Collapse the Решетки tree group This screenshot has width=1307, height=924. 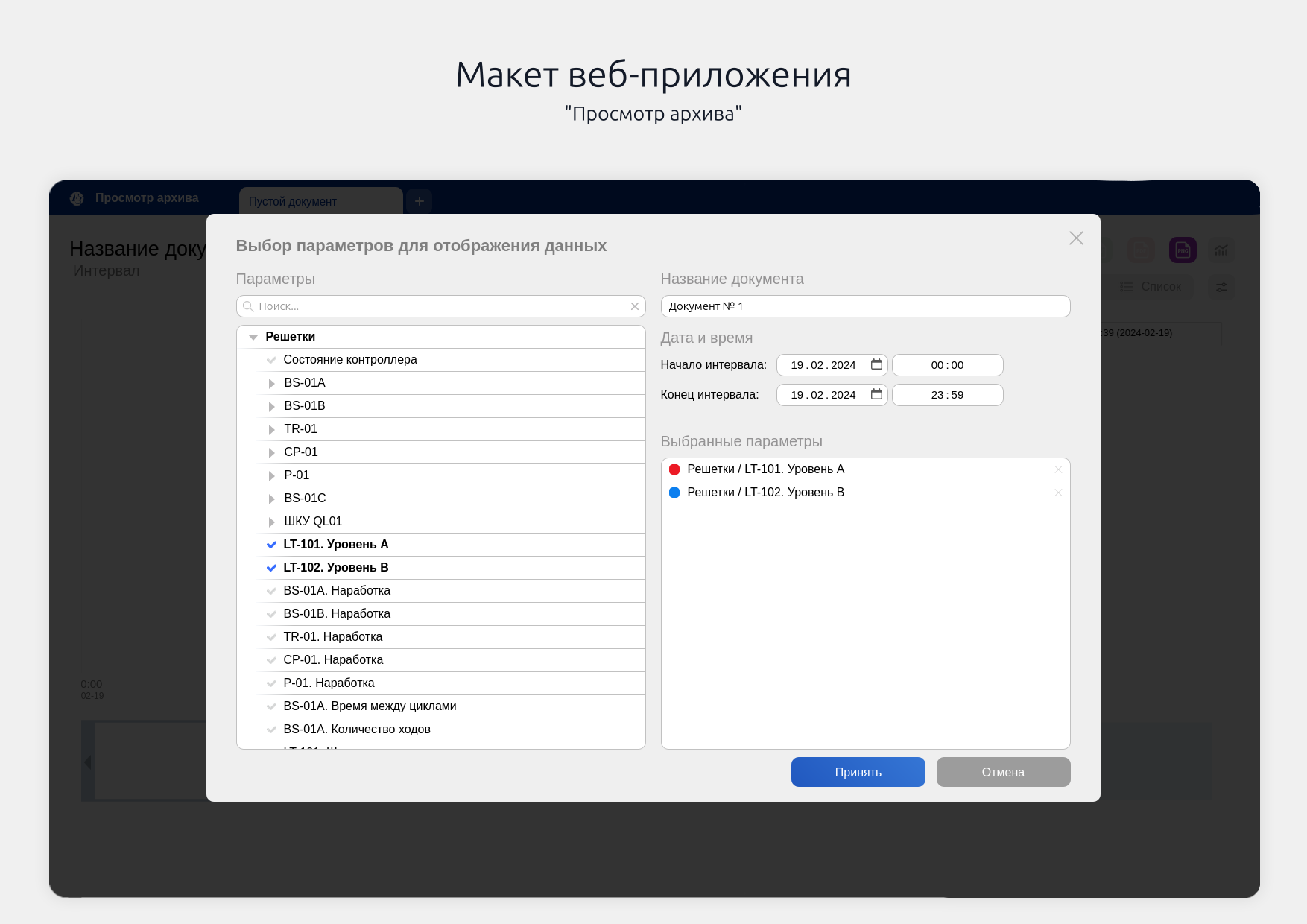coord(253,337)
